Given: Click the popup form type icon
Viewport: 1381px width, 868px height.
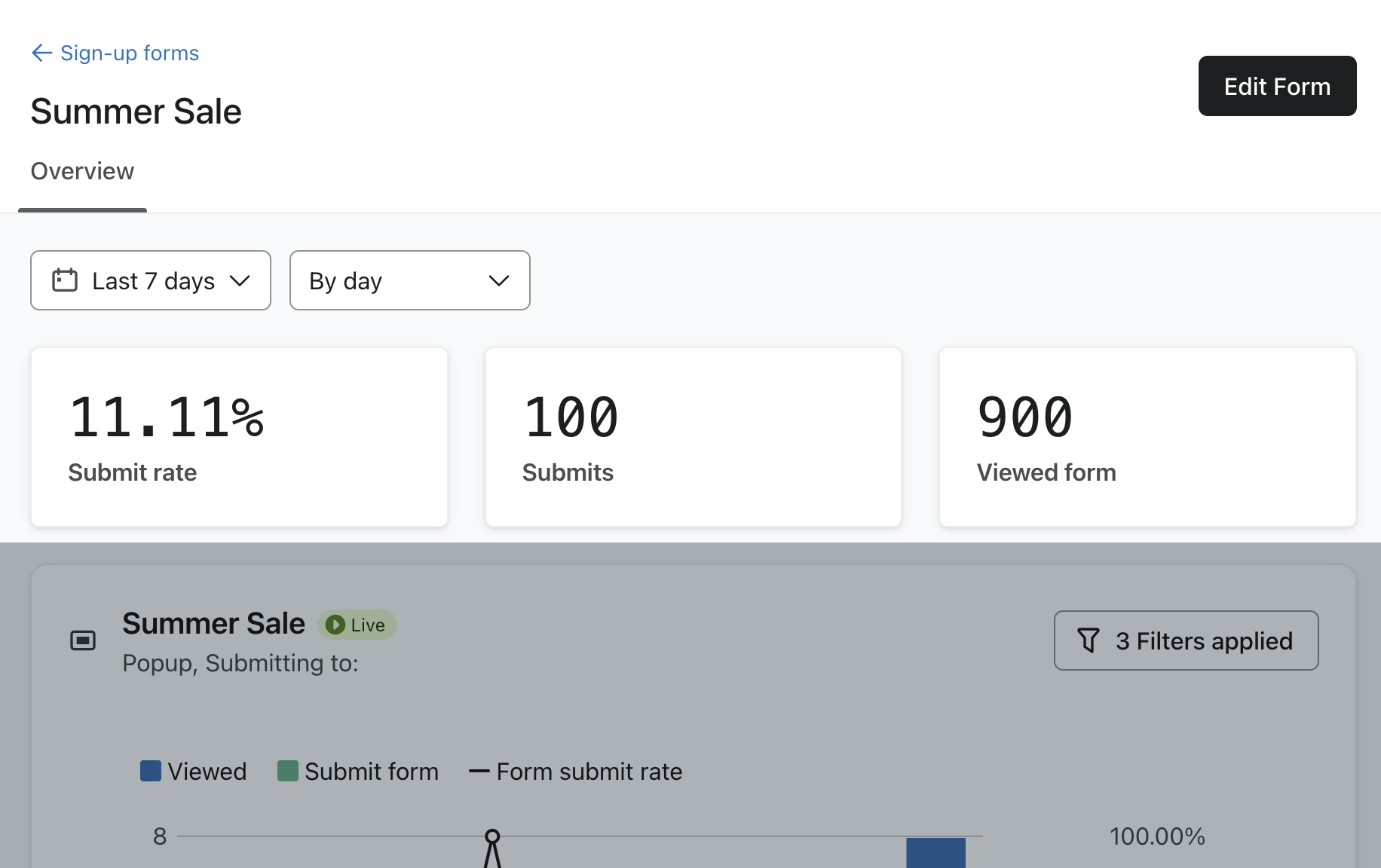Looking at the screenshot, I should click(x=83, y=640).
